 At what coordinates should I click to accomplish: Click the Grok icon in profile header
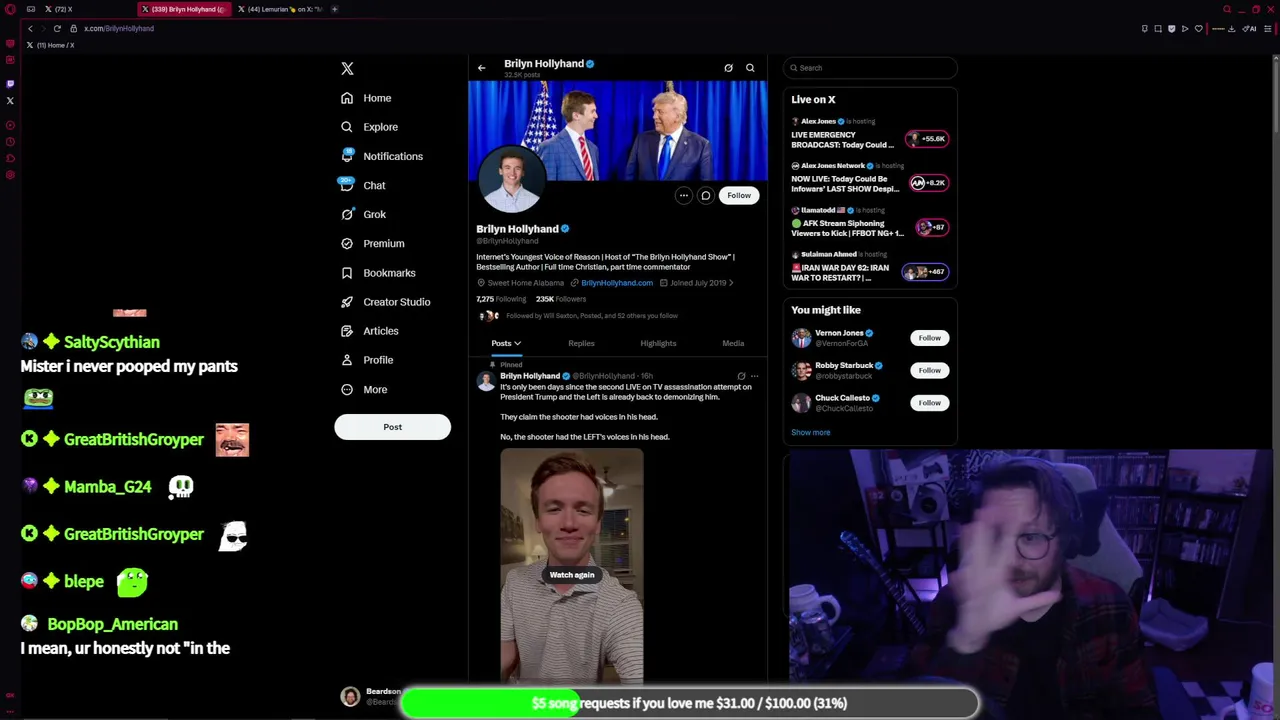[x=728, y=68]
